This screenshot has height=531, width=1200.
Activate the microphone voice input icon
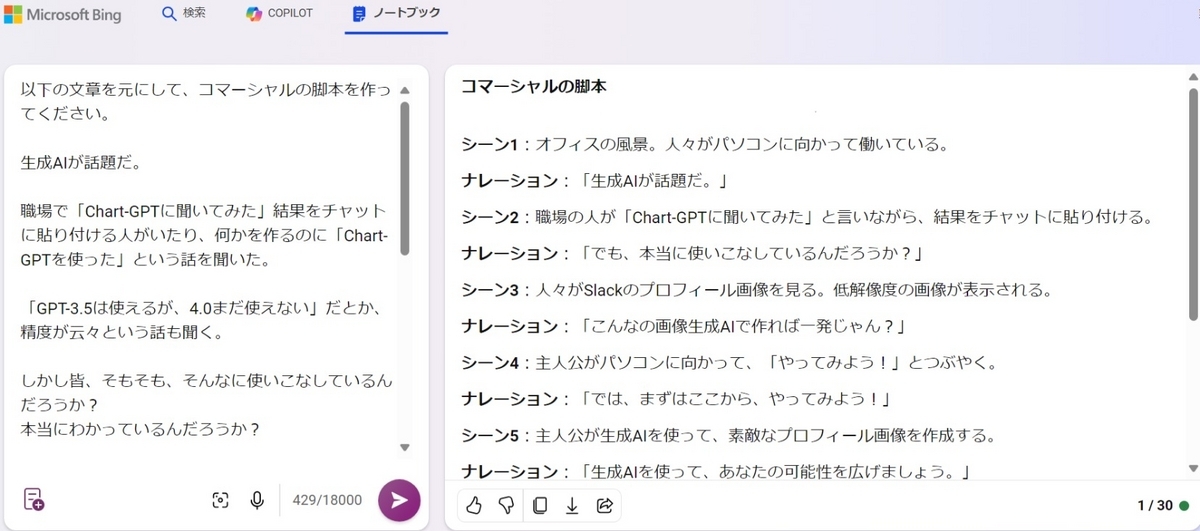[257, 500]
